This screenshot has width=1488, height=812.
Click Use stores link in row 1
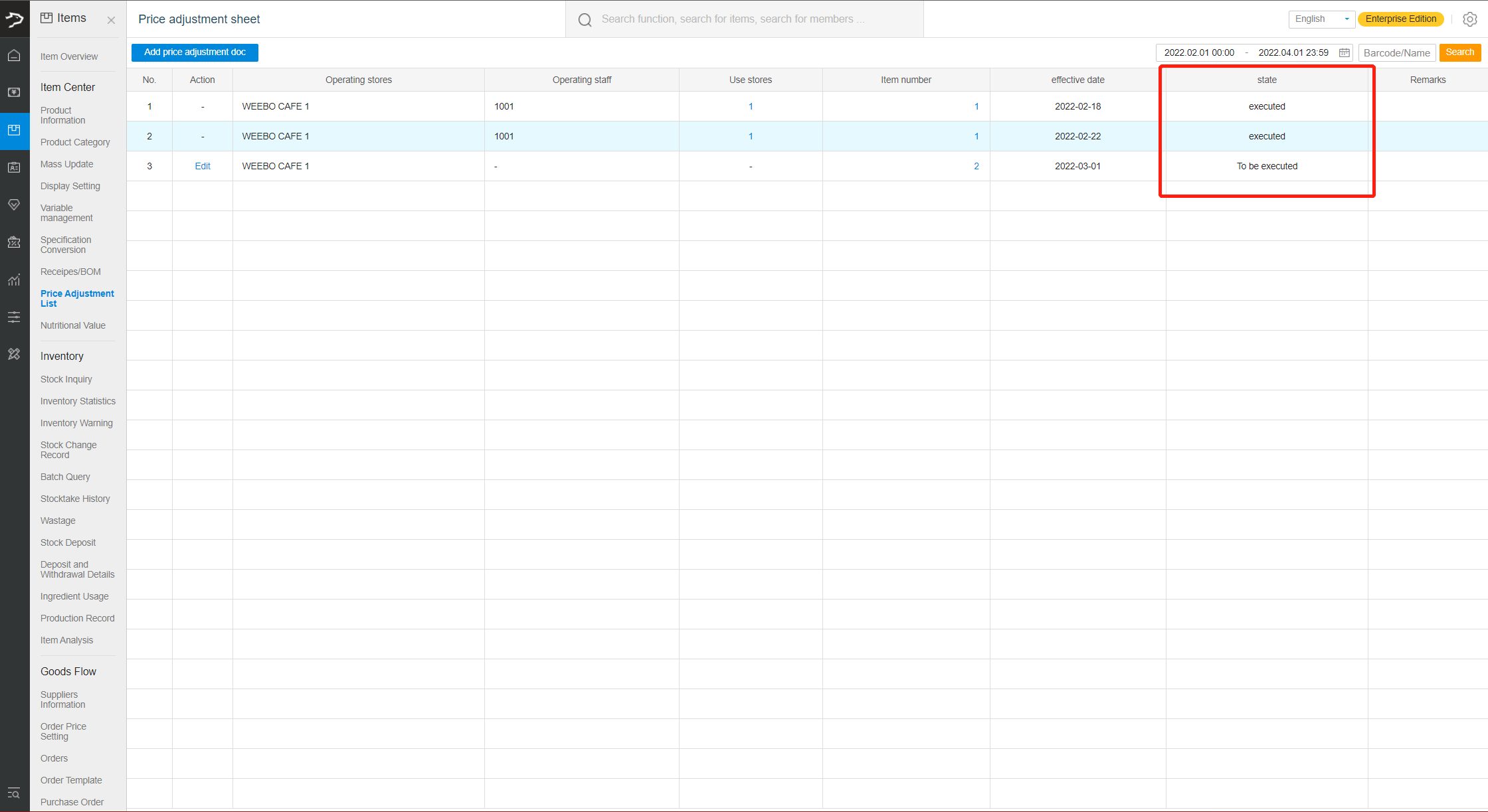pyautogui.click(x=751, y=106)
